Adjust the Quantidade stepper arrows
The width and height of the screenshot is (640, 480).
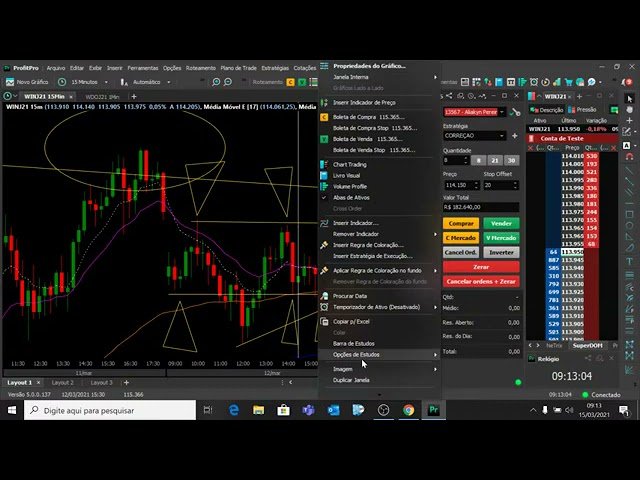click(466, 160)
